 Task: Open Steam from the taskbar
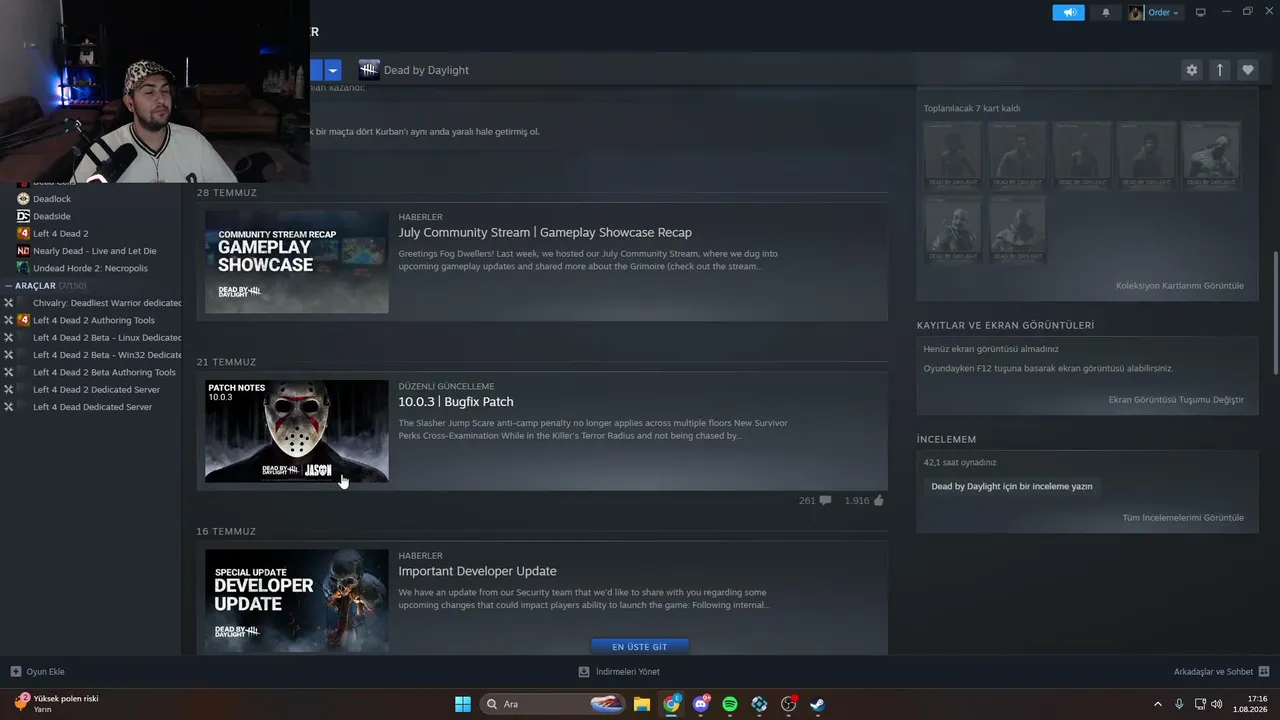tap(817, 704)
